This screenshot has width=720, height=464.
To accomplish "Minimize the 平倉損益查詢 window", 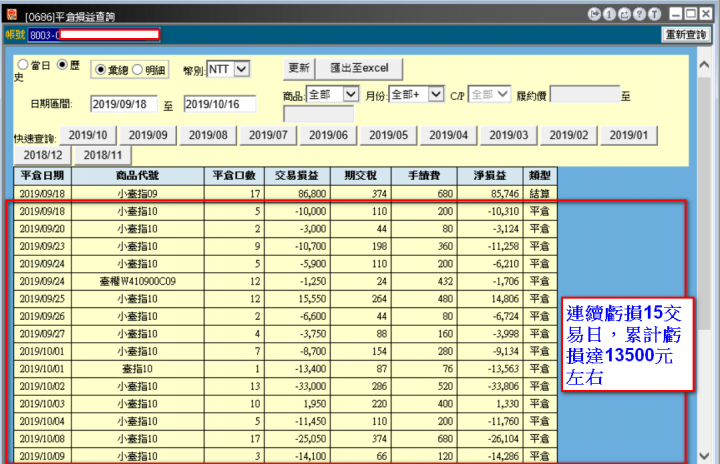I will tap(675, 14).
